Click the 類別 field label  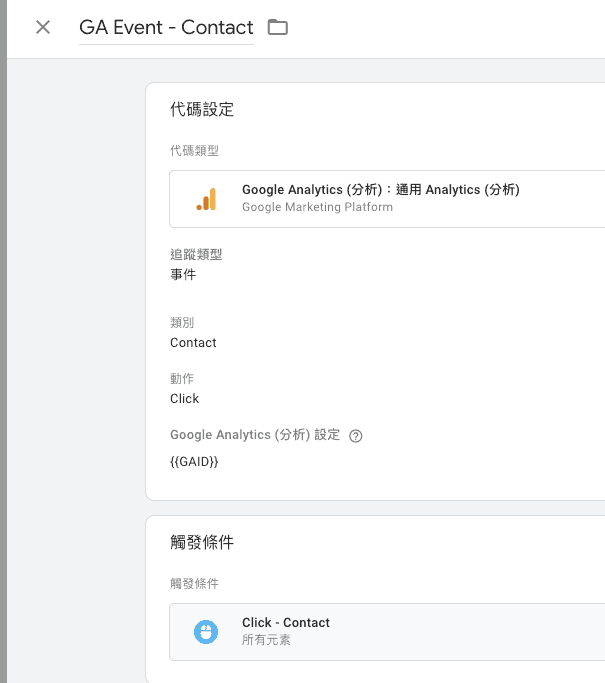point(182,323)
